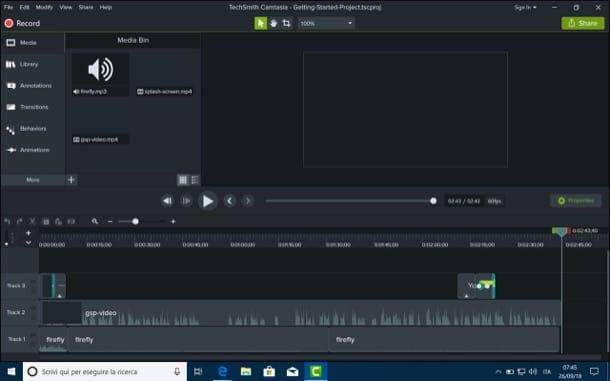Launch Microsoft Edge from taskbar

[x=222, y=372]
